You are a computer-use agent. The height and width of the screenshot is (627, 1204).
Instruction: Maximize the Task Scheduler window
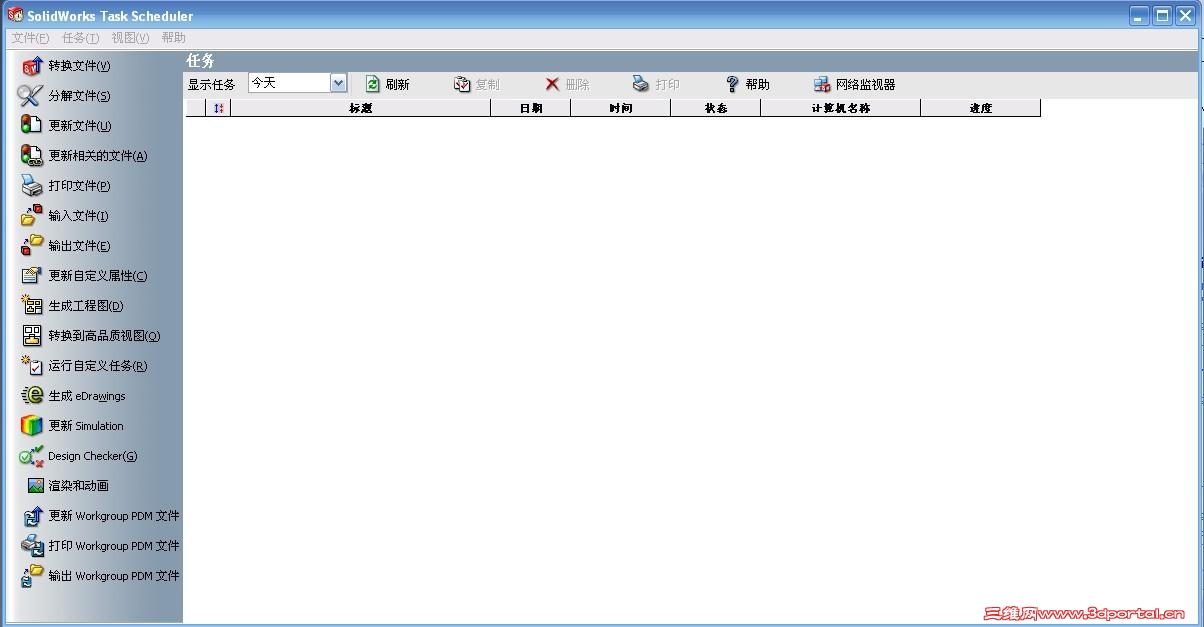[1162, 15]
